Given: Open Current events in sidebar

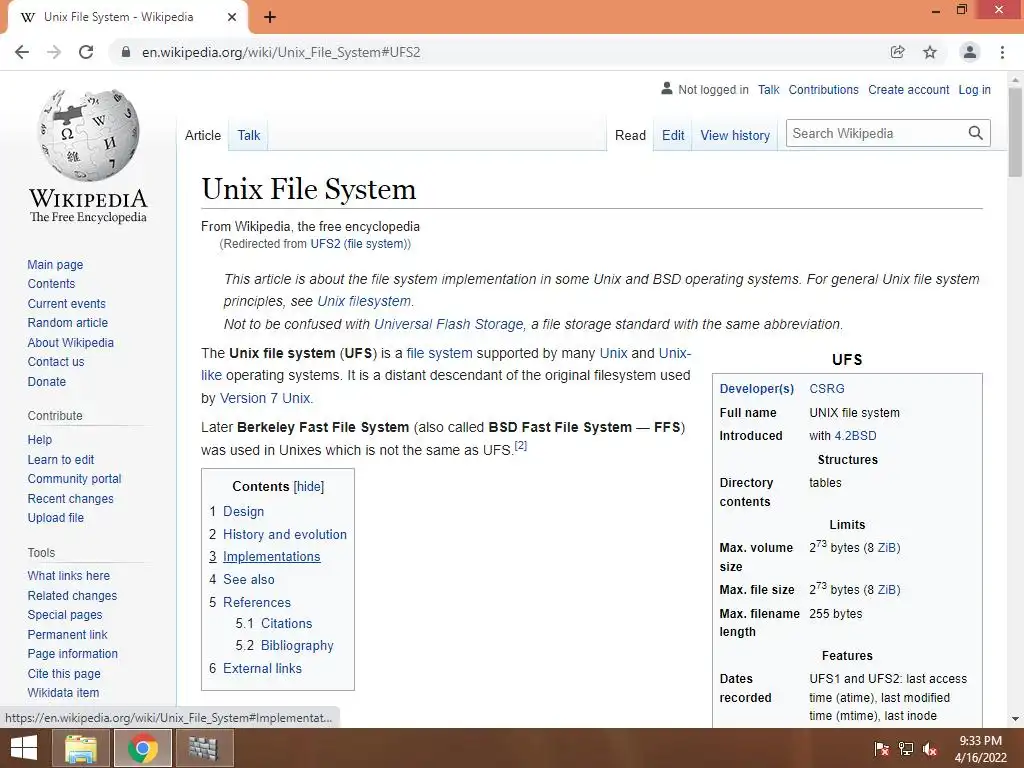Looking at the screenshot, I should click(x=66, y=304).
